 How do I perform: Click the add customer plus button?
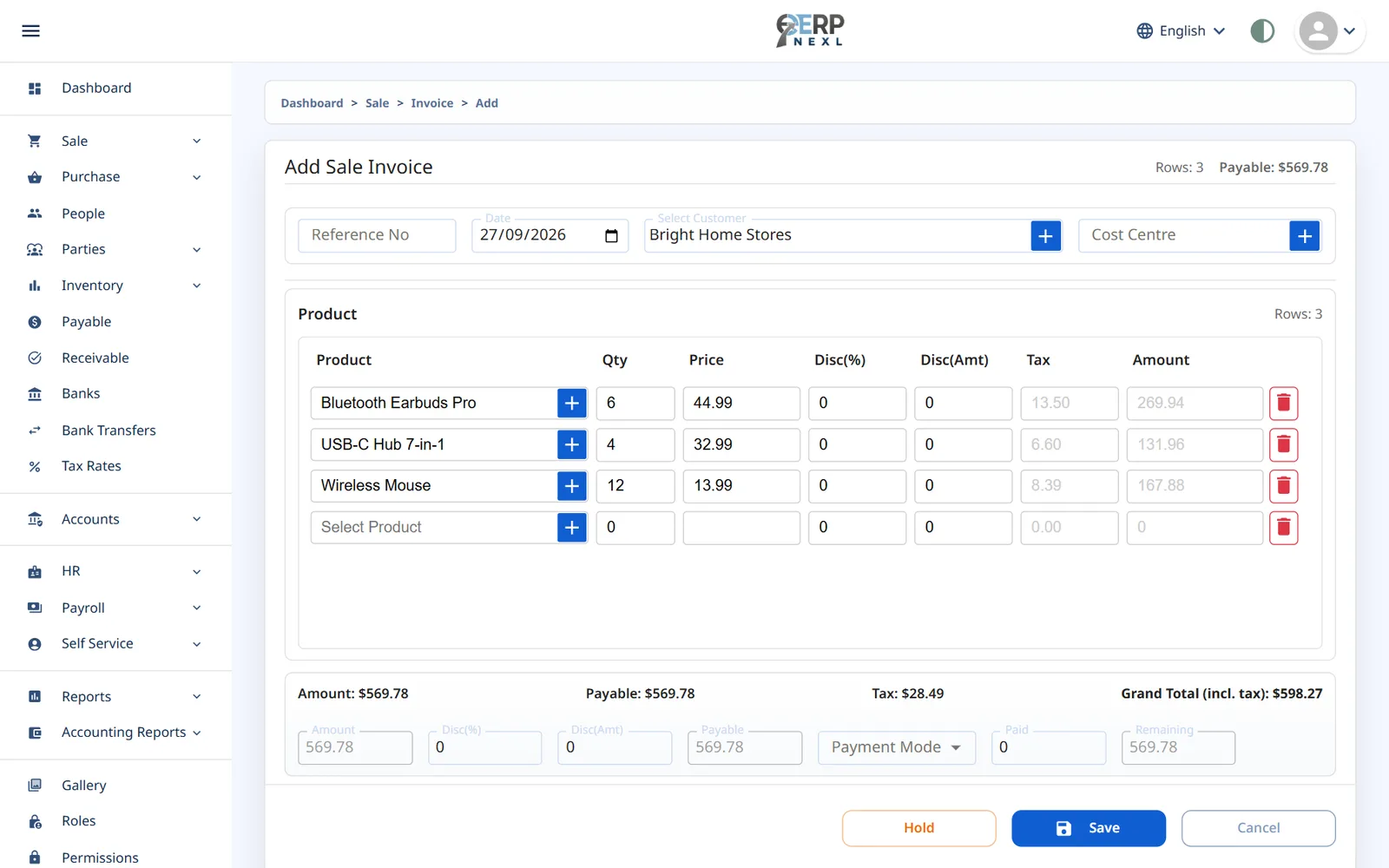pyautogui.click(x=1046, y=236)
